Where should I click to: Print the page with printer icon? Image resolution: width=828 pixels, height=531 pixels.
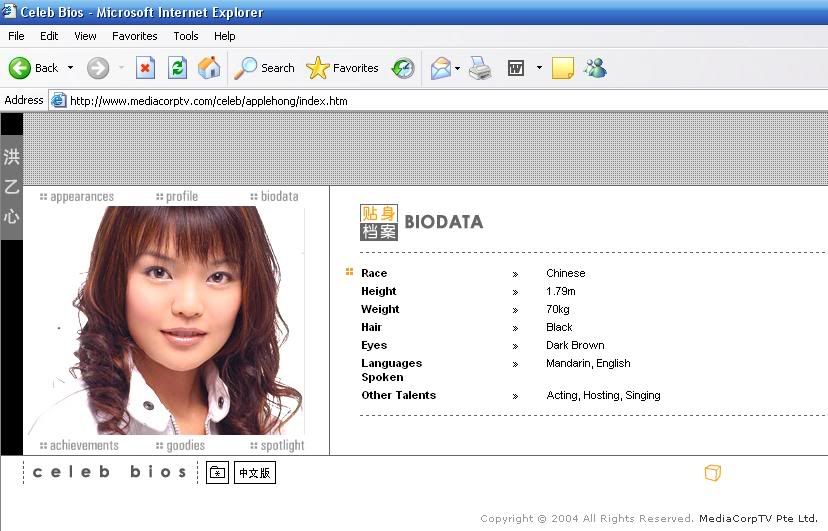tap(480, 68)
